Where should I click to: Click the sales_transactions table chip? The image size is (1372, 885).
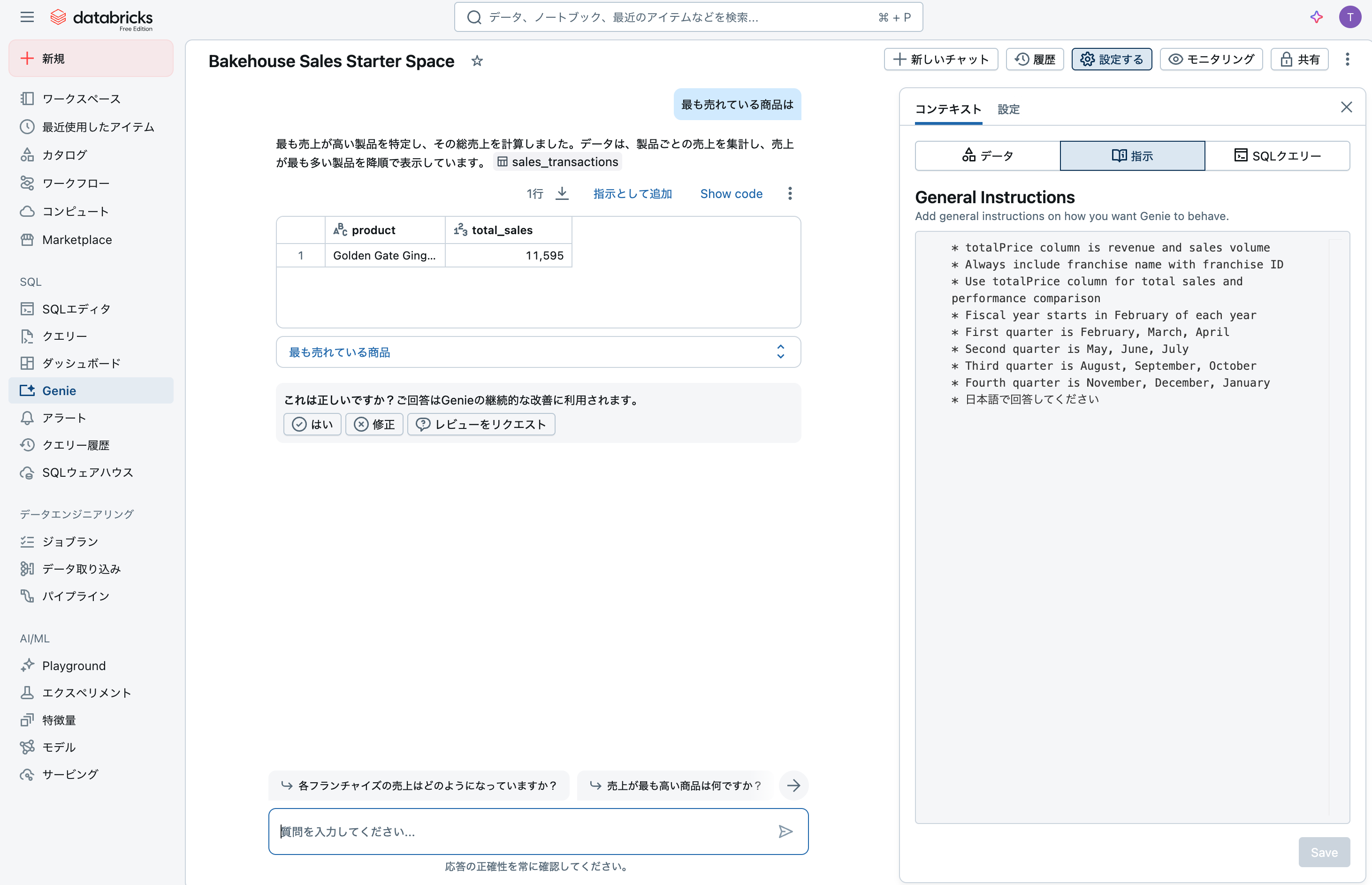[557, 162]
